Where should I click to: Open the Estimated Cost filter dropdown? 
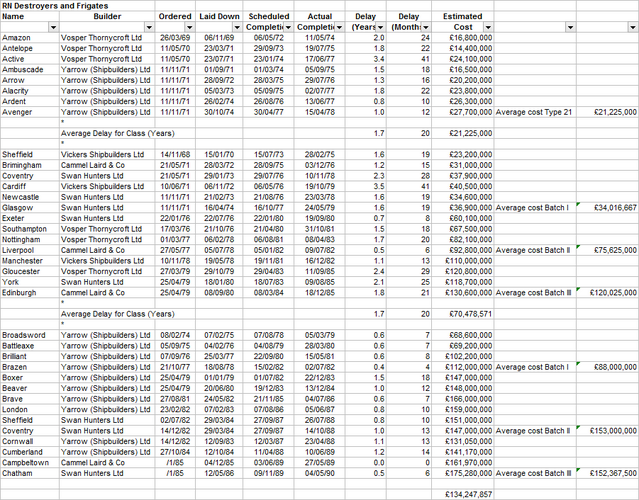[x=488, y=27]
